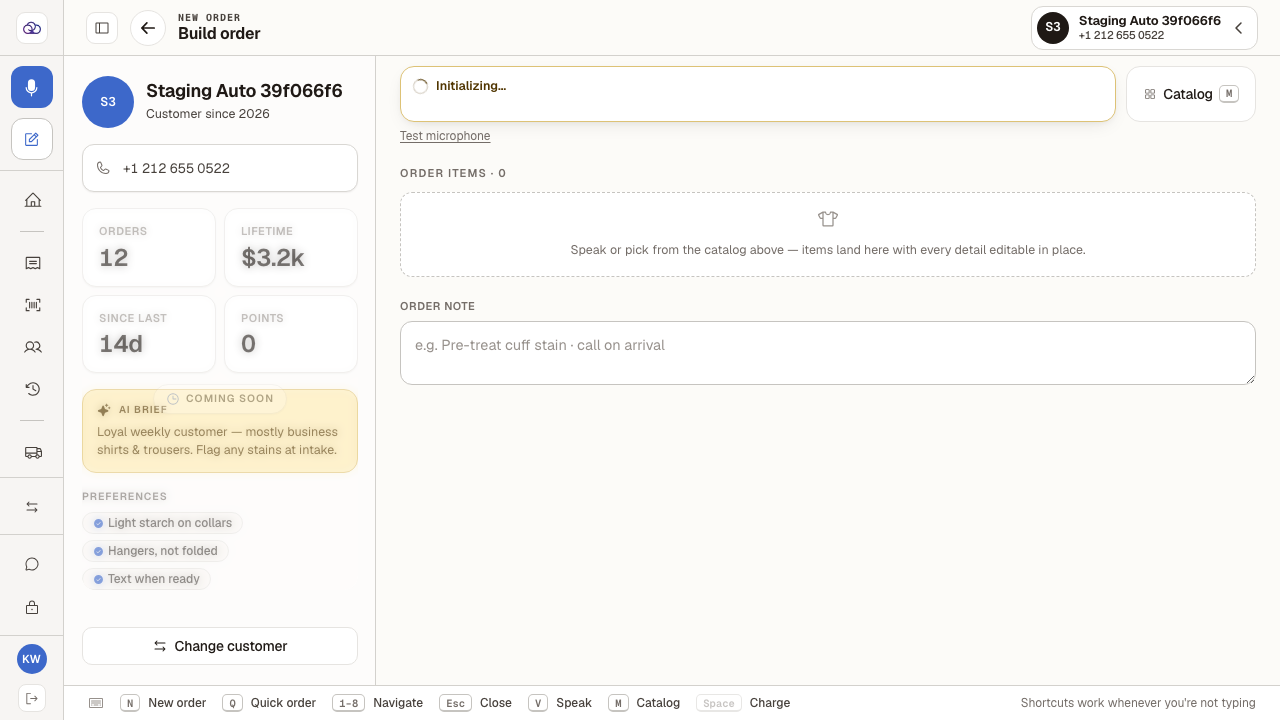Image resolution: width=1280 pixels, height=720 pixels.
Task: Click the AI Brief sparkle icon
Action: 104,410
